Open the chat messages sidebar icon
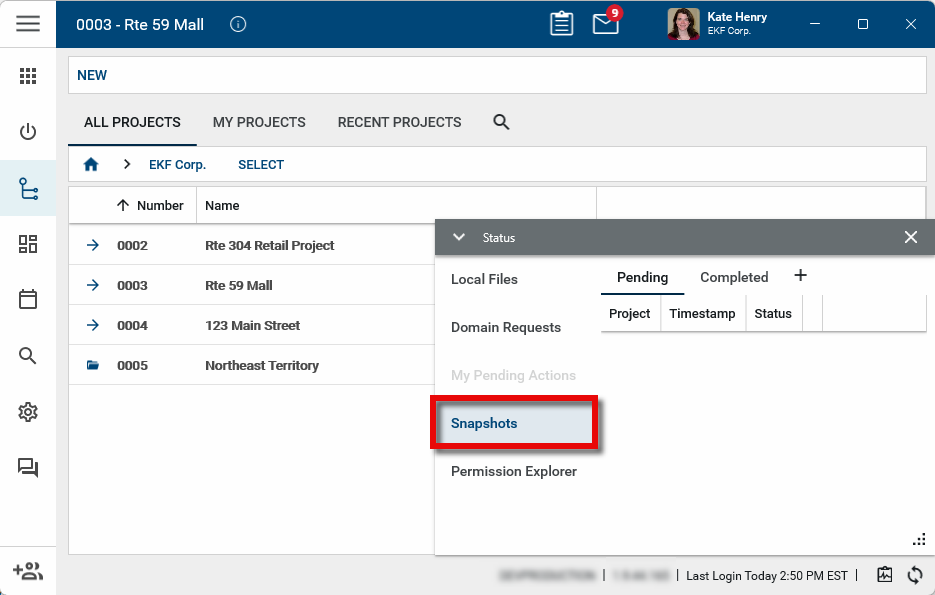 (28, 468)
